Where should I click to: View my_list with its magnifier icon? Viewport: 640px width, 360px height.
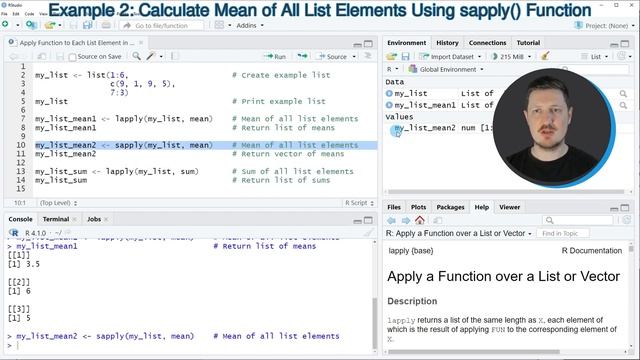pos(623,93)
